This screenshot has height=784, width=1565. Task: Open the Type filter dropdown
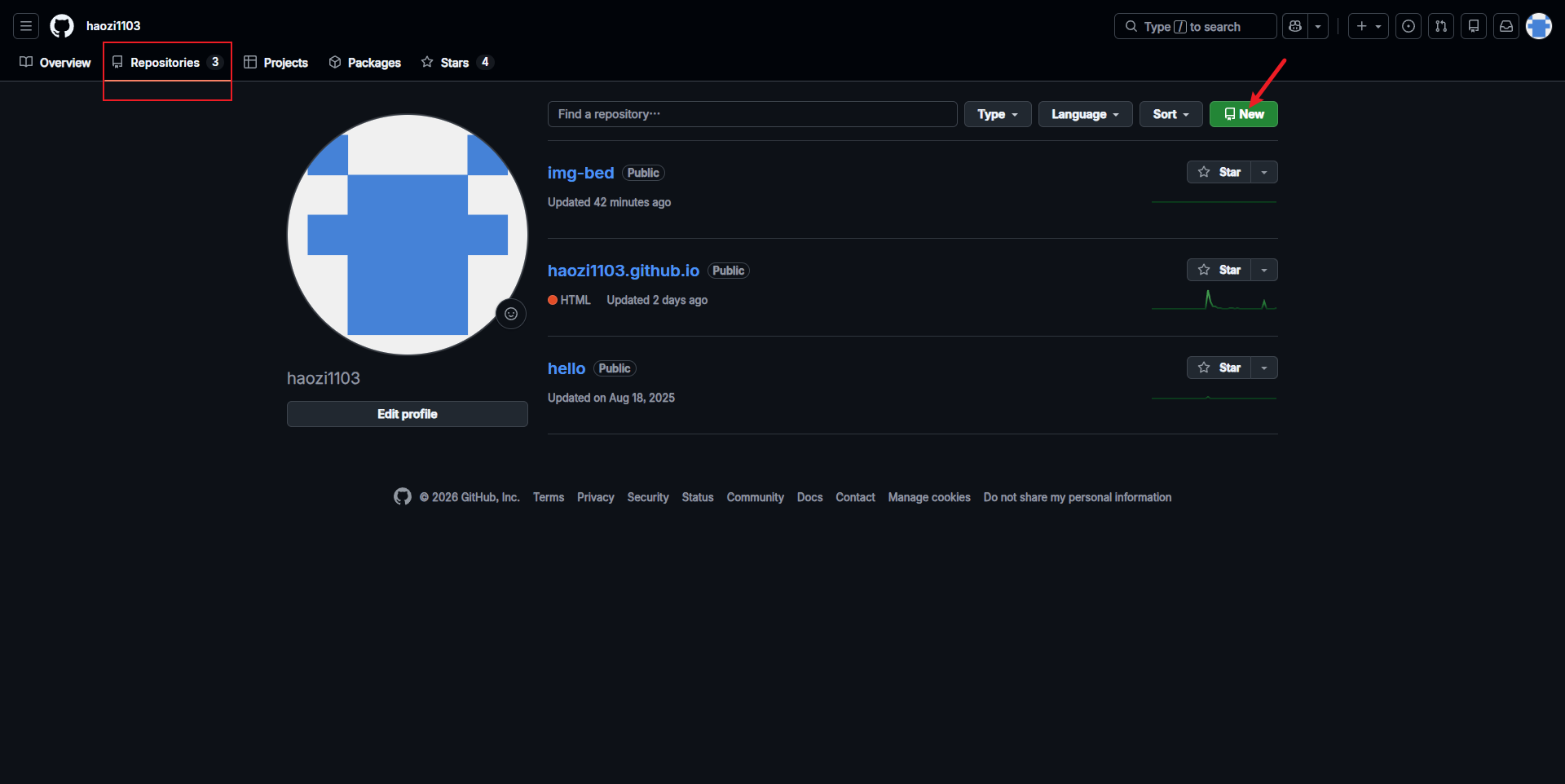(x=998, y=114)
